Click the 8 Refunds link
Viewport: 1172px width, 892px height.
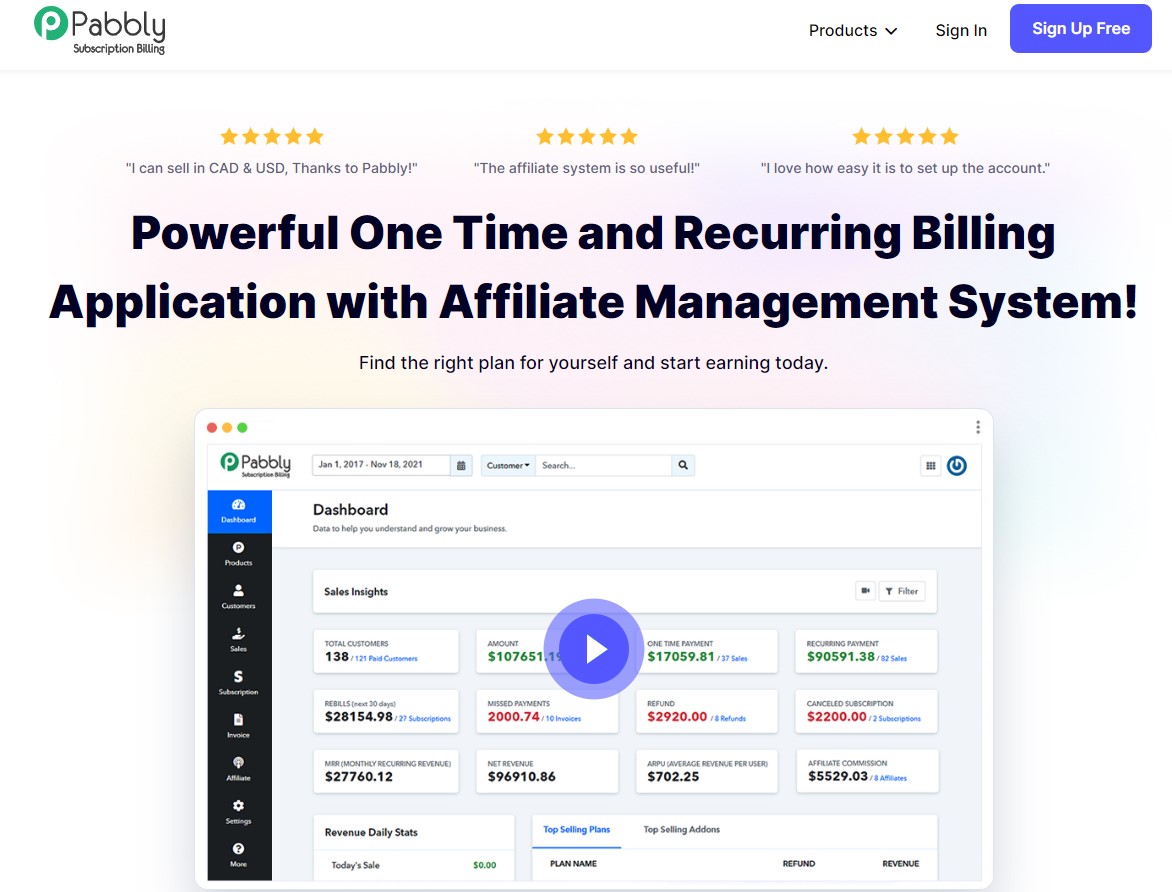[730, 719]
